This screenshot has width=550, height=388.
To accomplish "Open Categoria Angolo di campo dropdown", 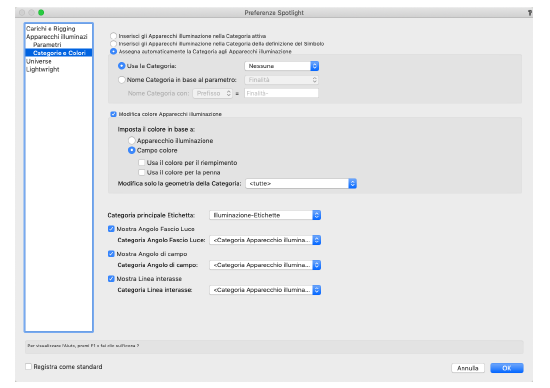I will tap(265, 265).
